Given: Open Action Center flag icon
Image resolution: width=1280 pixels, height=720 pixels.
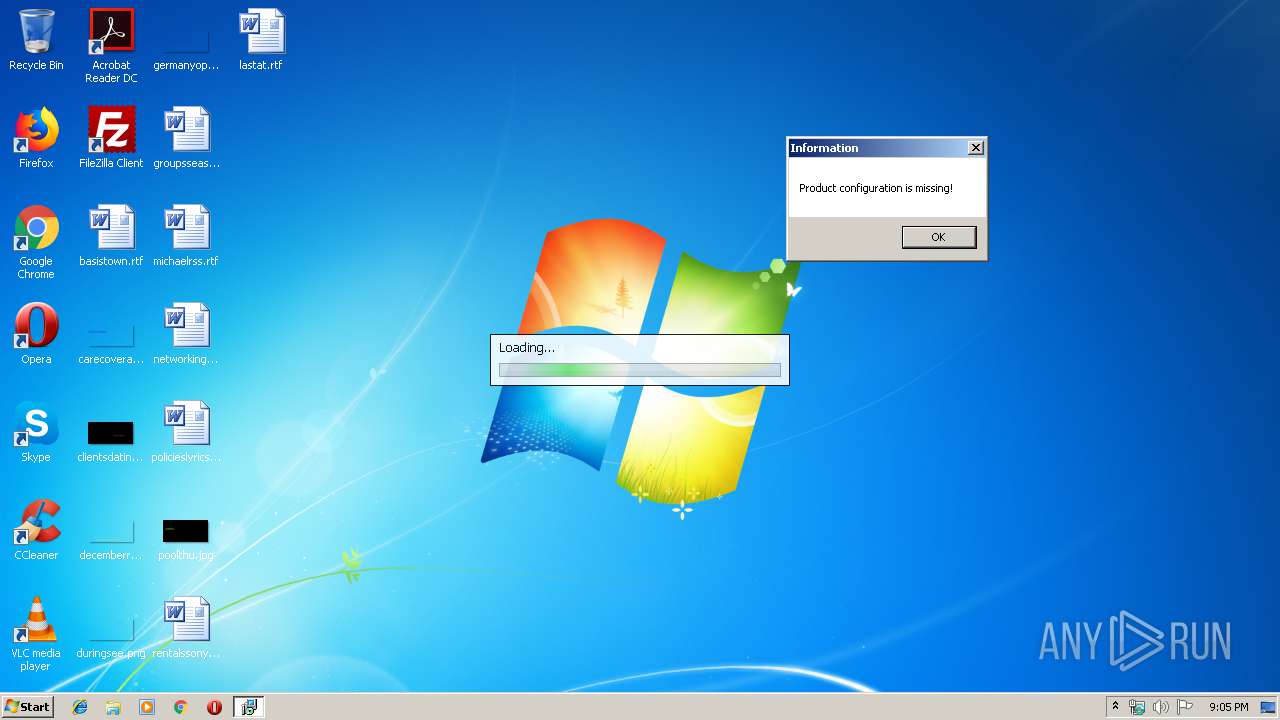Looking at the screenshot, I should click(1185, 707).
